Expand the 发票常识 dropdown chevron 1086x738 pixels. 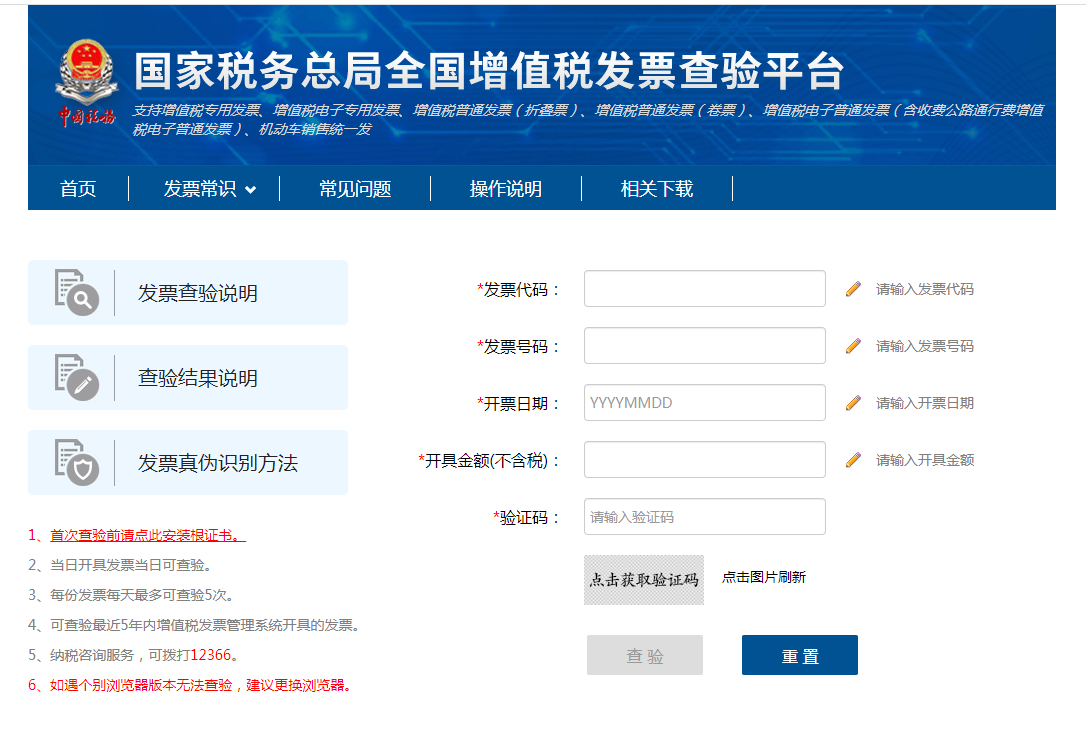(251, 190)
